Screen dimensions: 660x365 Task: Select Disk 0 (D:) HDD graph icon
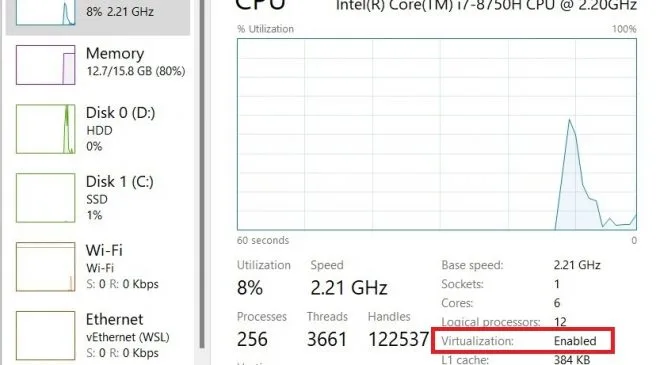(x=45, y=129)
